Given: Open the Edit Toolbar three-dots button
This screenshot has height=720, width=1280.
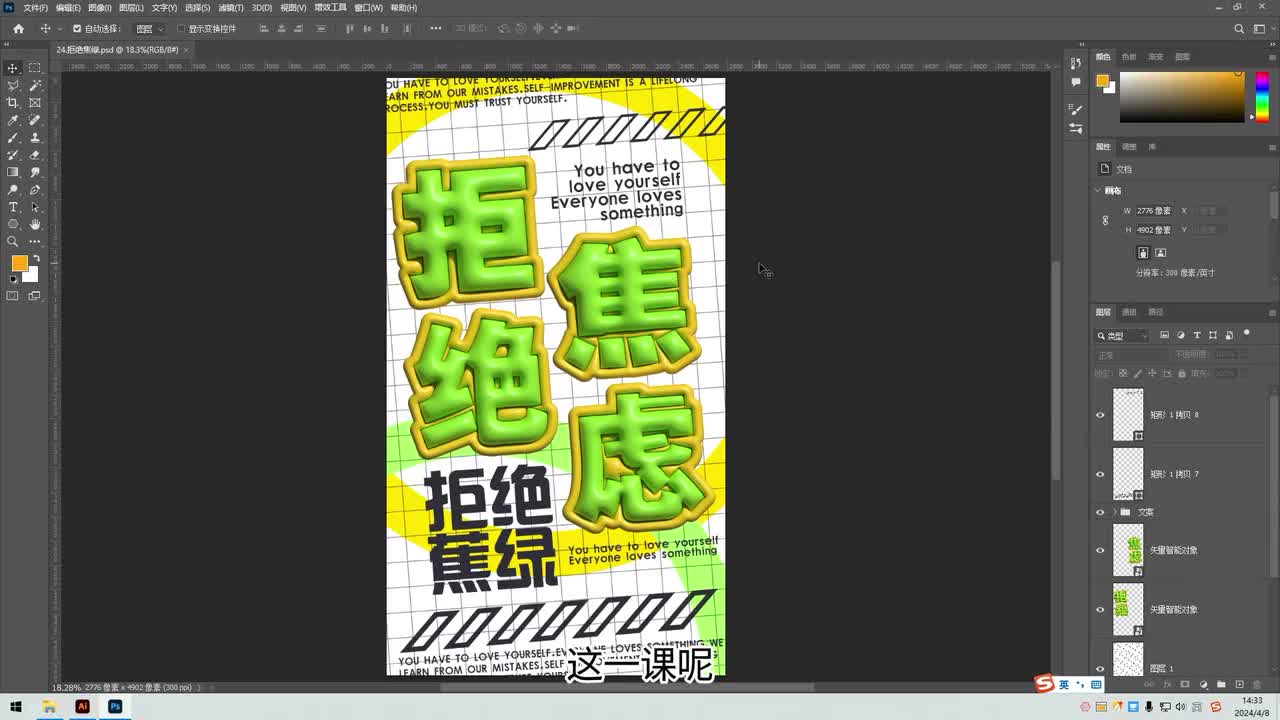Looking at the screenshot, I should [35, 241].
